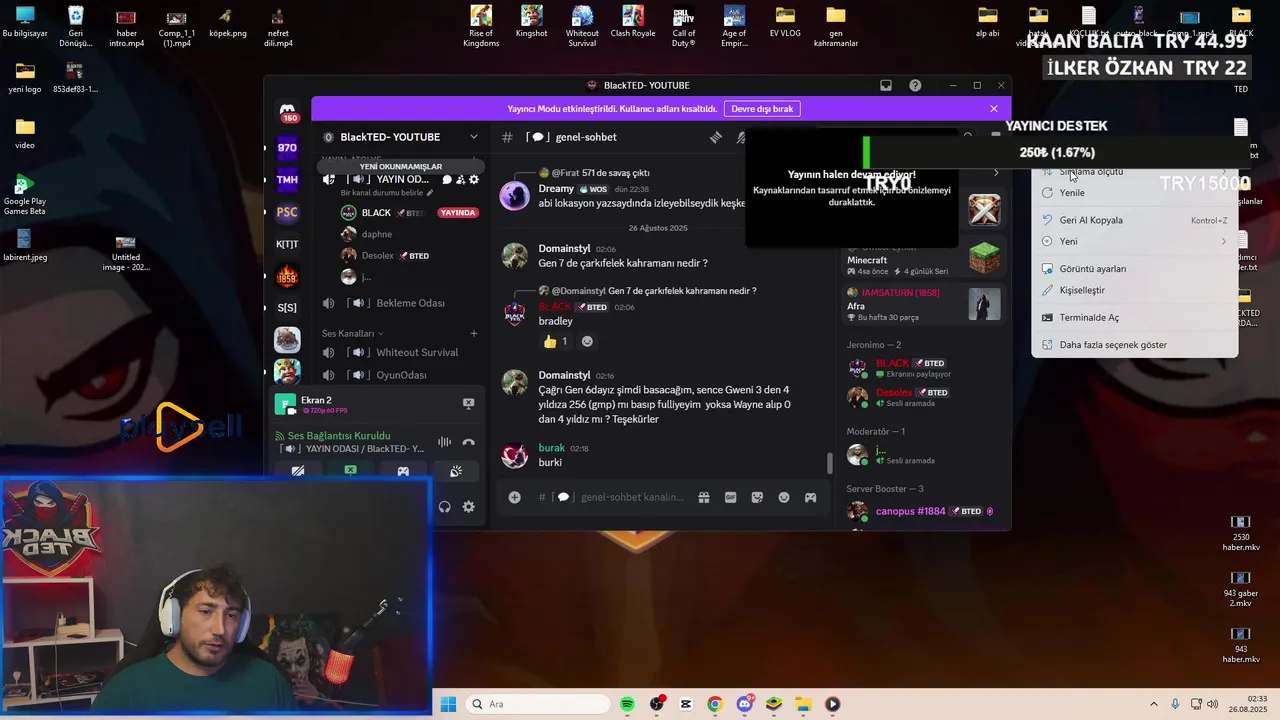Open Afra listening activity card
Viewport: 1280px width, 720px height.
point(923,304)
